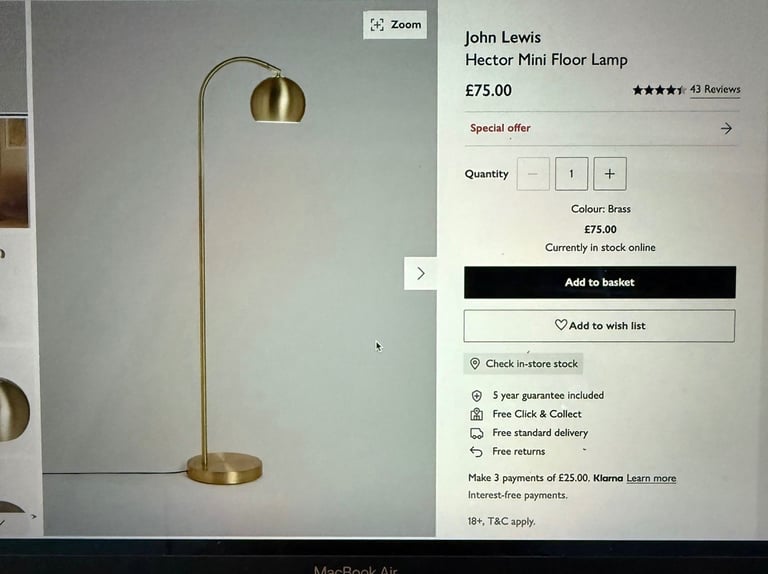Open Check in-store stock
The width and height of the screenshot is (768, 574).
pos(523,363)
